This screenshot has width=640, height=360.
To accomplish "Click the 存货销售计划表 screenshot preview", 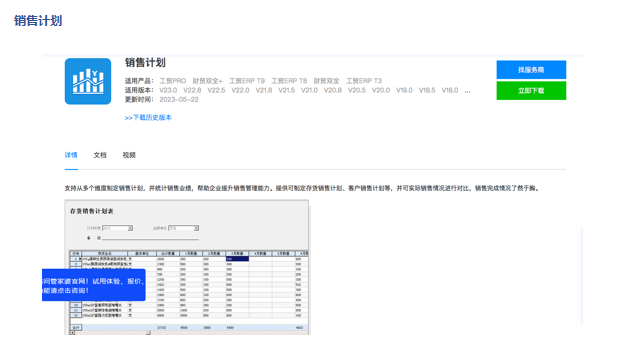I will 187,267.
